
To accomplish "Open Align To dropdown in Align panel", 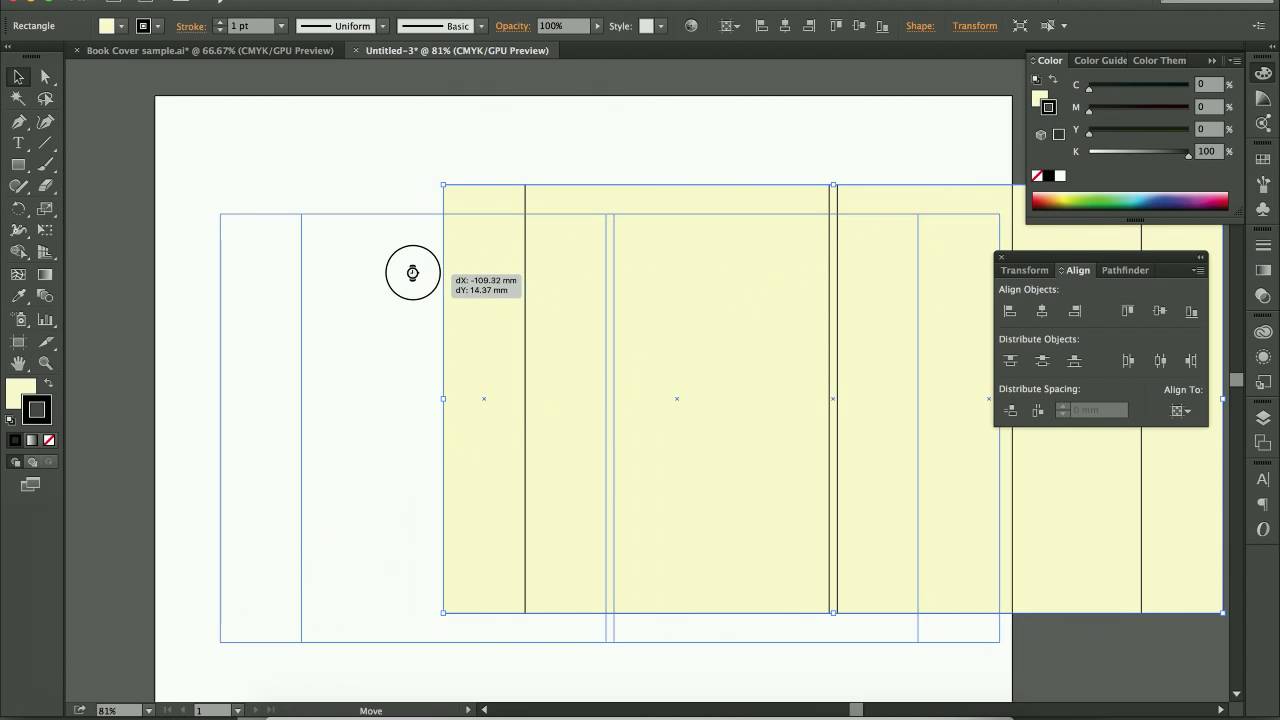I will [1181, 411].
